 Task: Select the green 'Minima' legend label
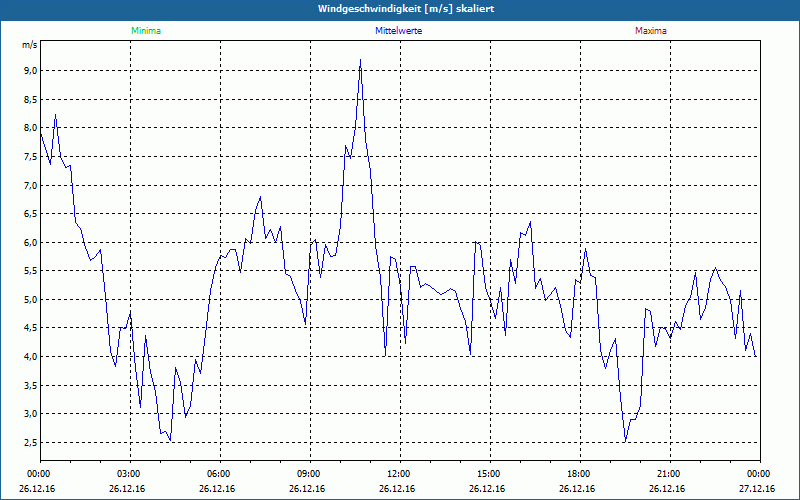[146, 31]
